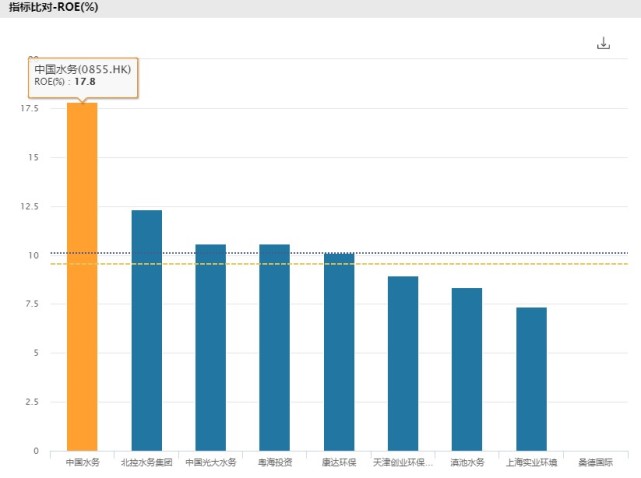Viewport: 641px width, 478px height.
Task: Select the 上海实业环境 bar
Action: pos(531,379)
